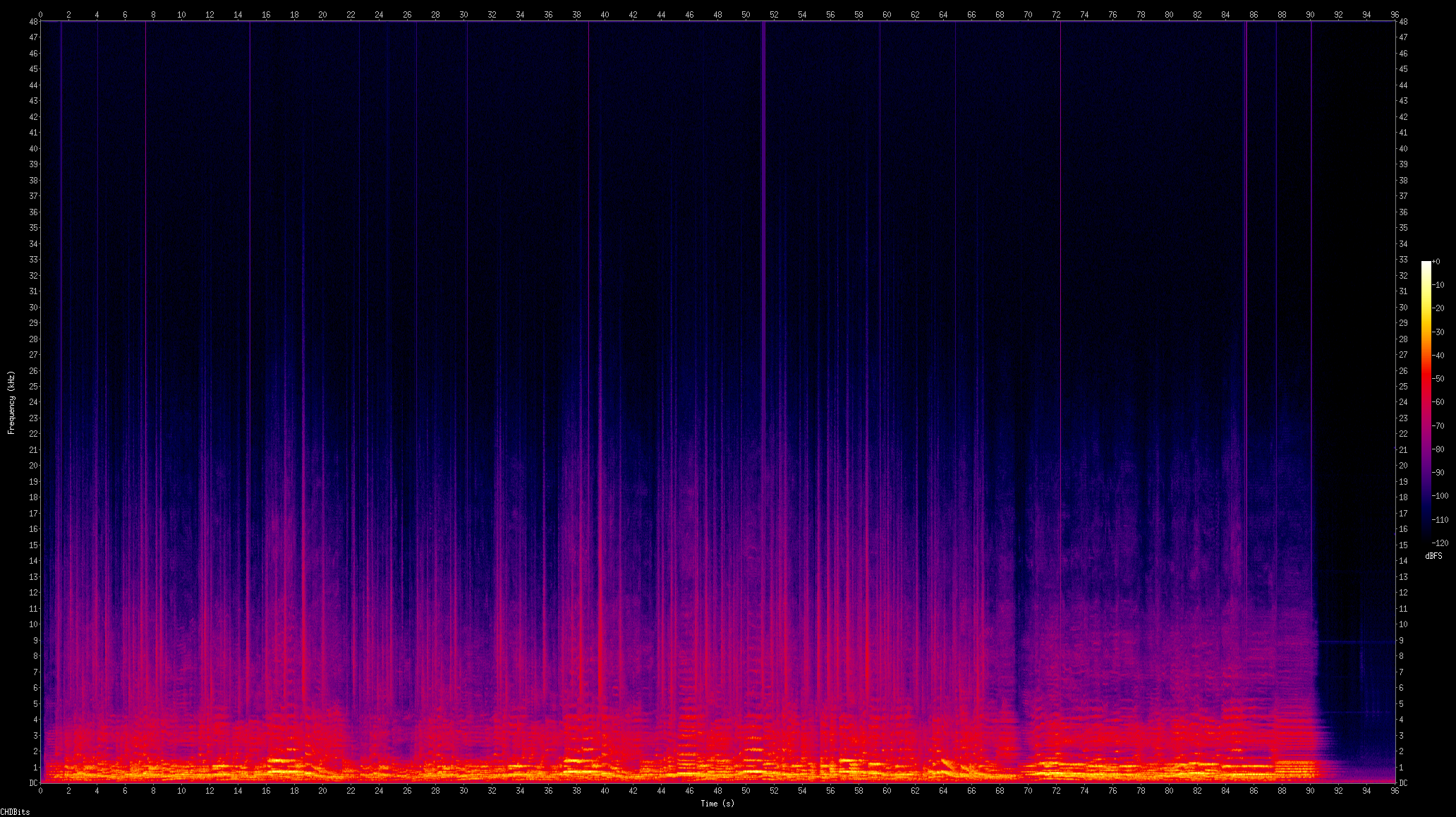The height and width of the screenshot is (817, 1456).
Task: Click the CHDBits watermark text
Action: (x=15, y=812)
